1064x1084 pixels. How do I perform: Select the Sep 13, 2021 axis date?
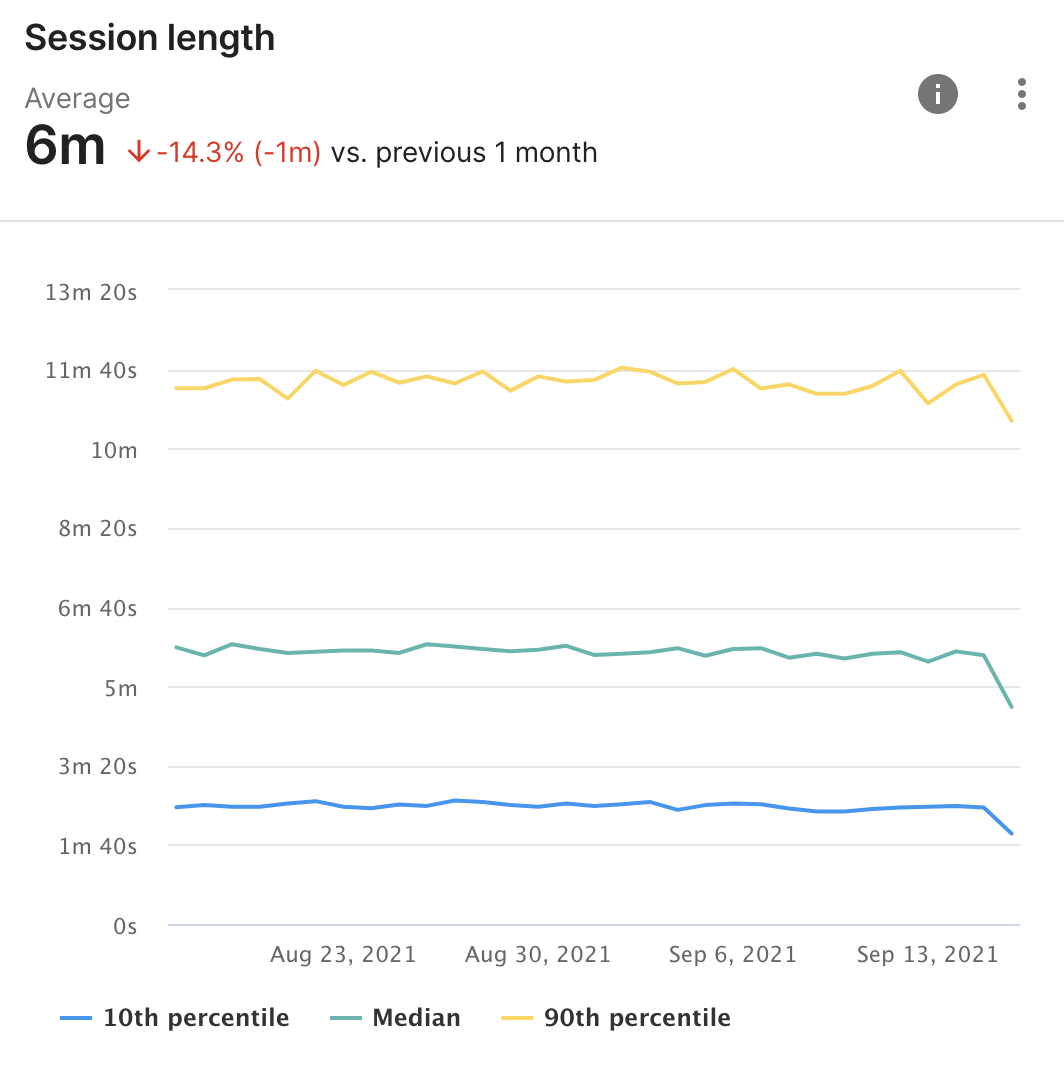(927, 955)
